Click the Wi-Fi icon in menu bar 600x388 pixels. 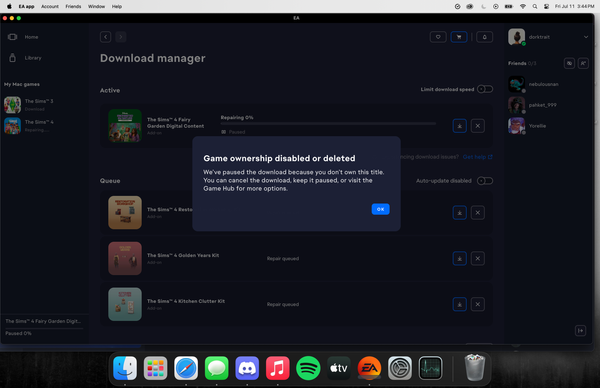tap(522, 7)
